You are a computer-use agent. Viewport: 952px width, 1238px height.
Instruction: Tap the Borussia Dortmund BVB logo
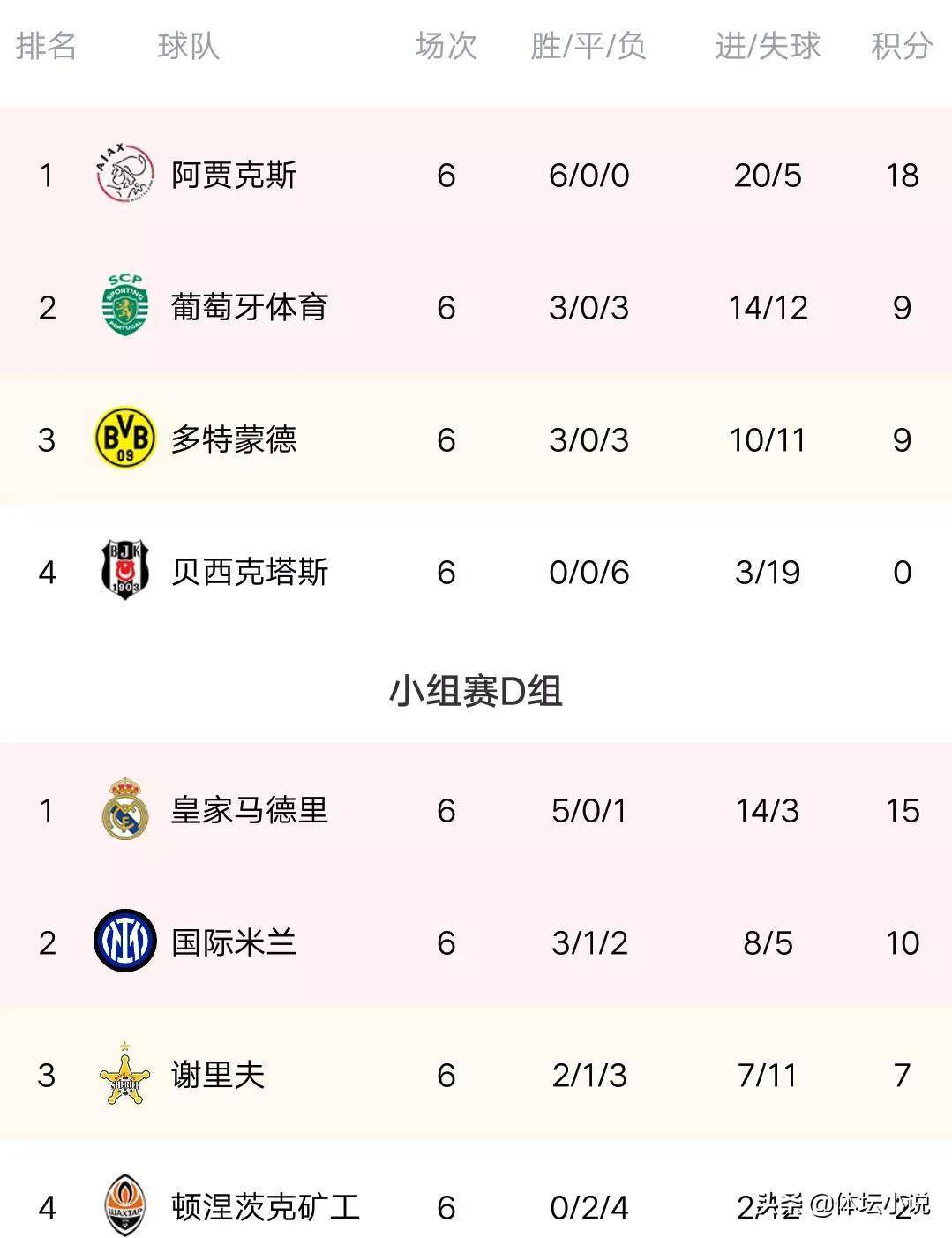click(124, 439)
